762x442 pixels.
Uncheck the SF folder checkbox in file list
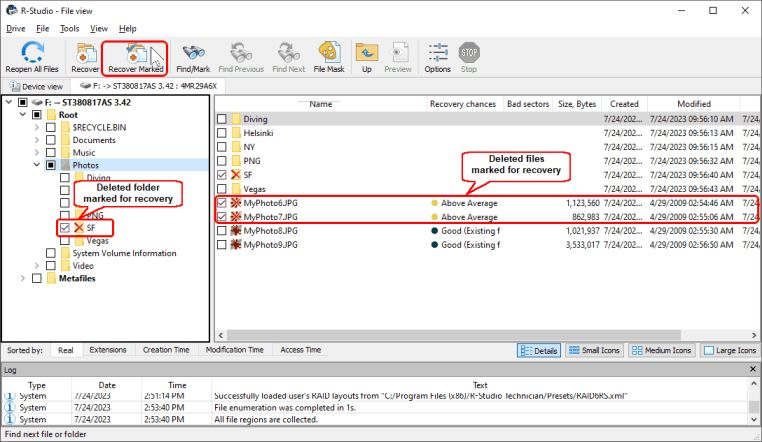point(222,175)
